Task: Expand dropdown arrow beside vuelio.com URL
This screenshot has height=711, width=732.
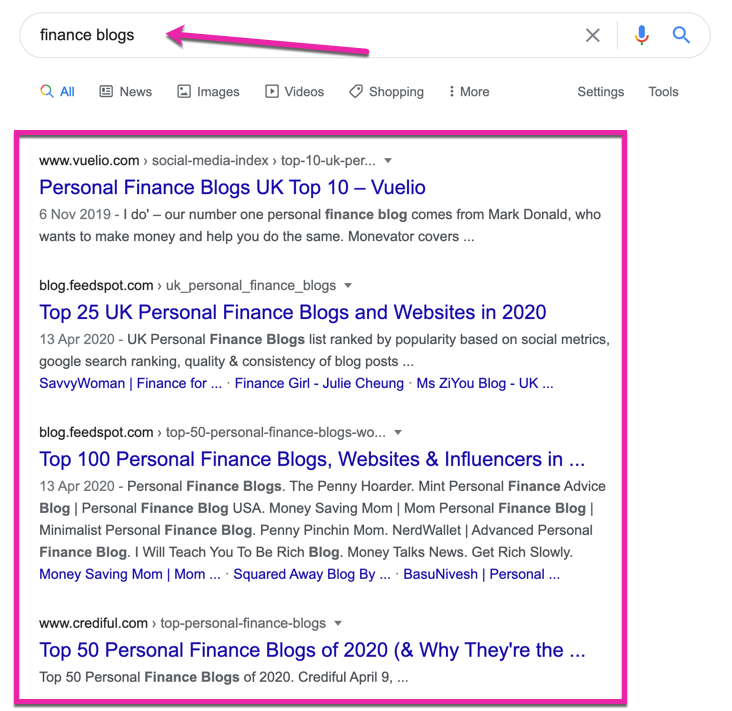Action: 387,161
